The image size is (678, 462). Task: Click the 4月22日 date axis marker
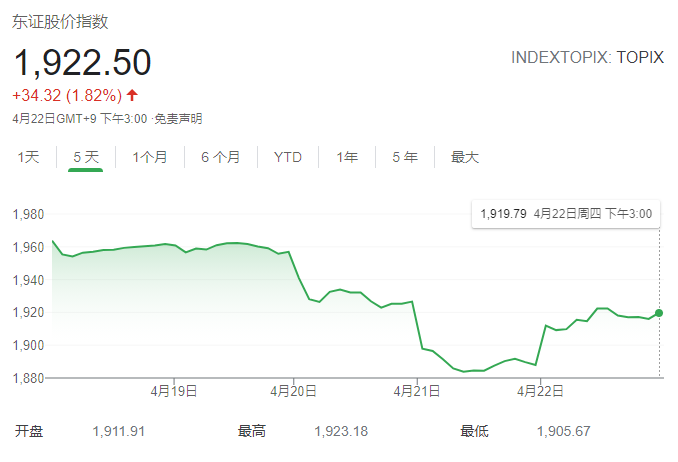pos(541,390)
